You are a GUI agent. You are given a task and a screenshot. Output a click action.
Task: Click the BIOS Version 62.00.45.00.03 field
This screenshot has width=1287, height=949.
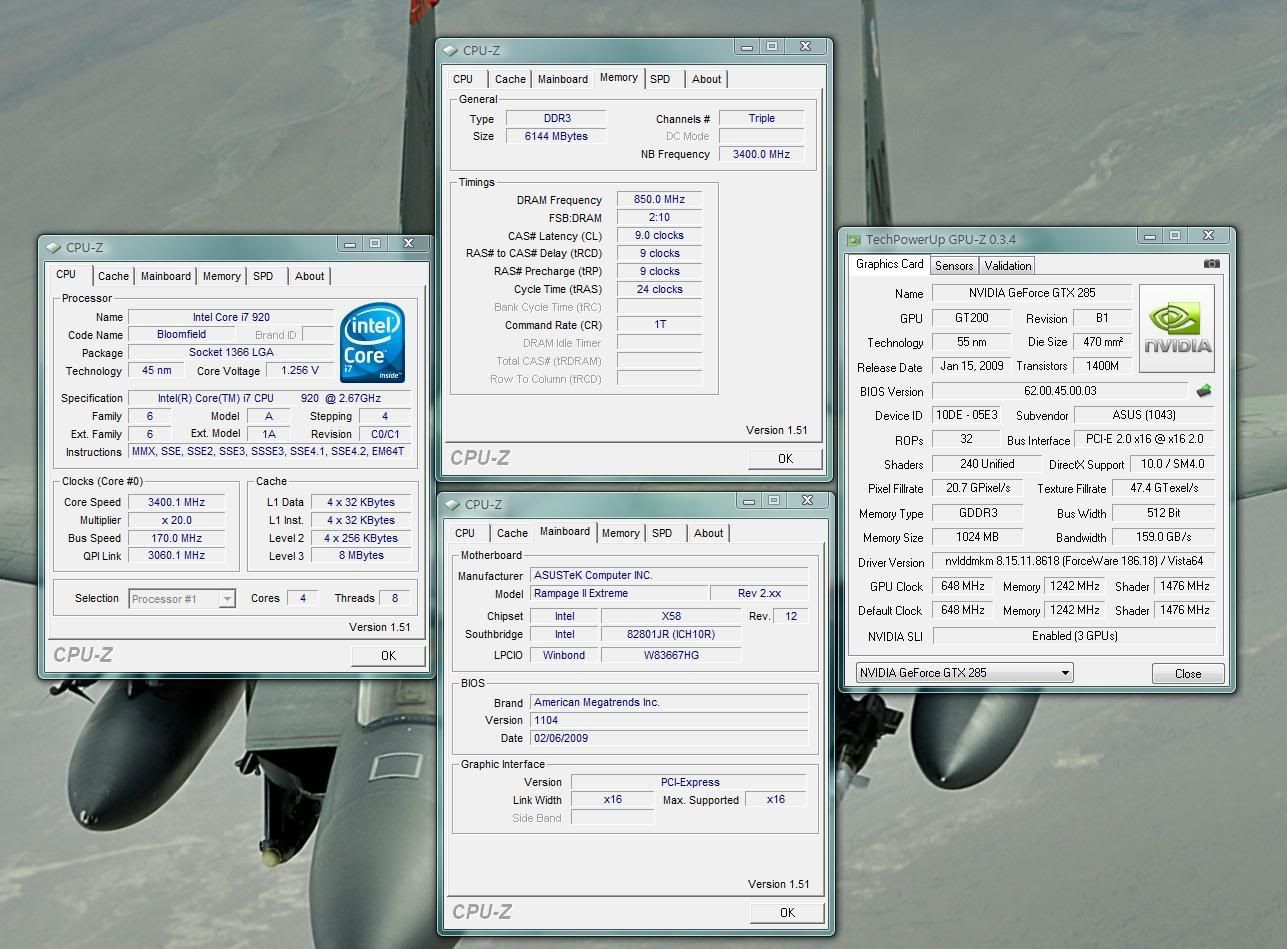coord(1060,391)
